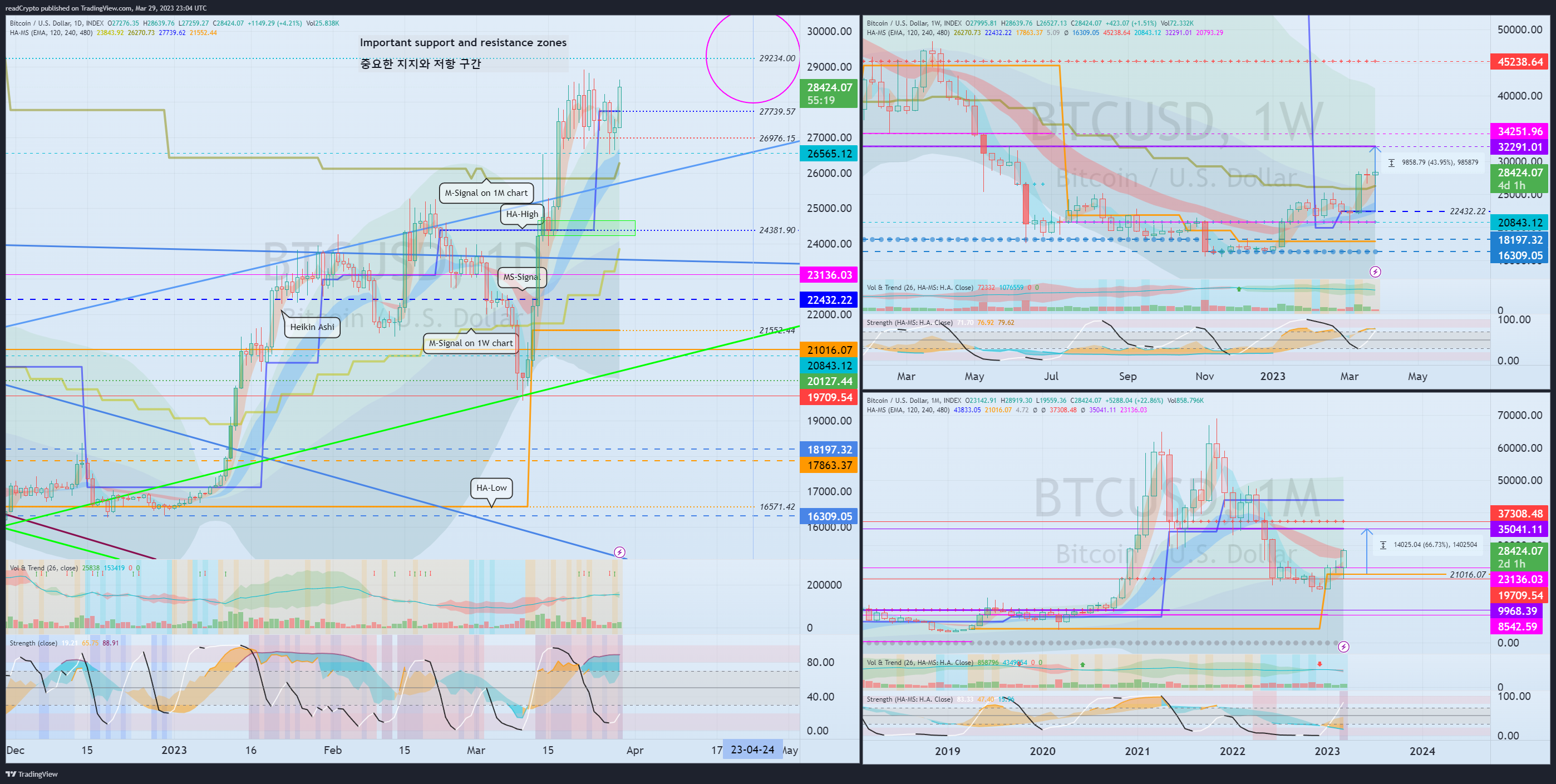Click 'Important support and resistance zones' title text

[462, 42]
